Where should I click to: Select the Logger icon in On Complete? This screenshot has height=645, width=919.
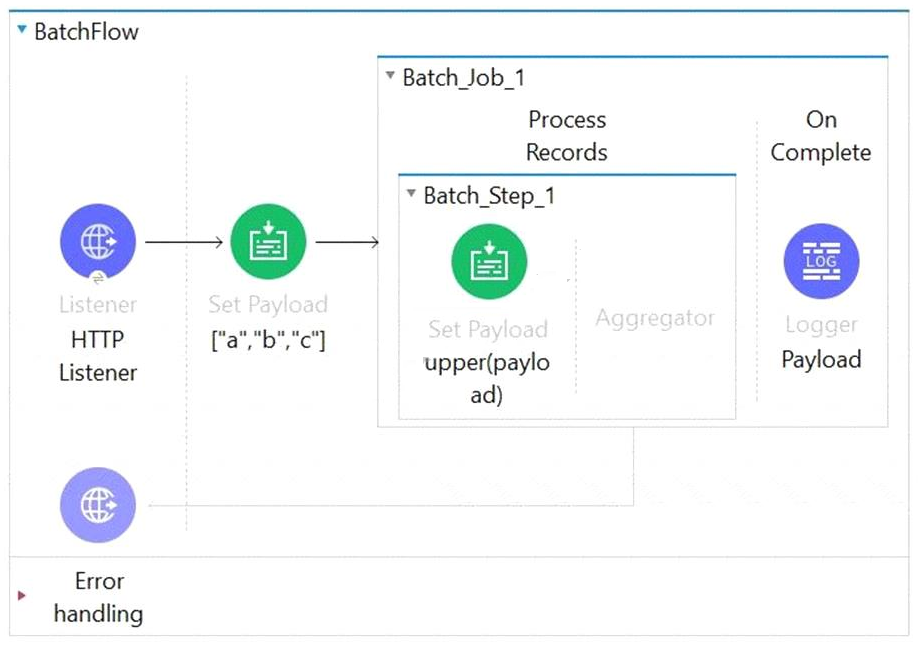[x=821, y=261]
